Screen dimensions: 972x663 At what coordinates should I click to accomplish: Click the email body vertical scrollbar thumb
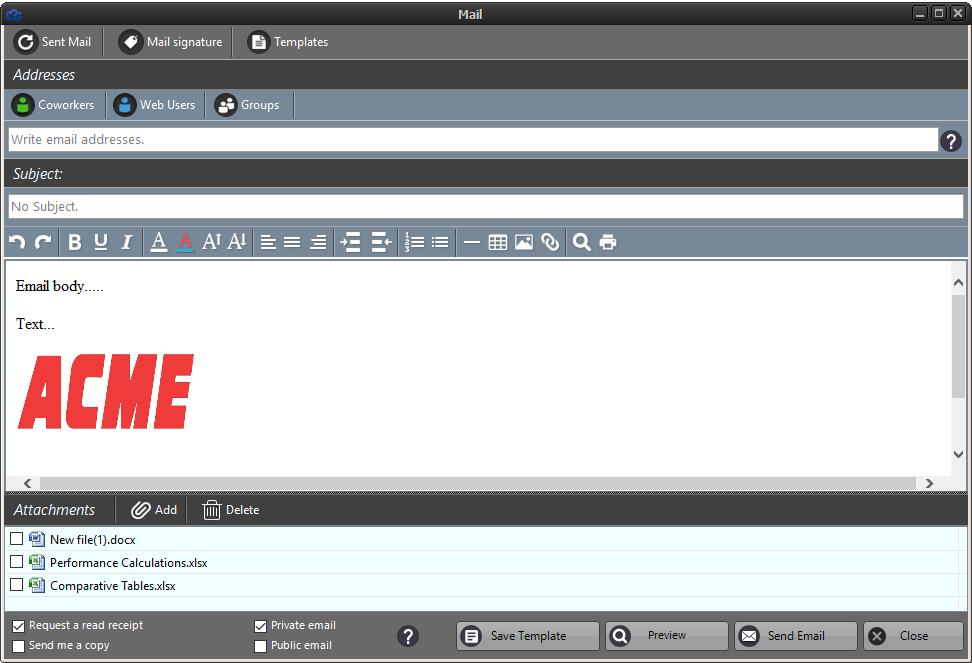(958, 346)
